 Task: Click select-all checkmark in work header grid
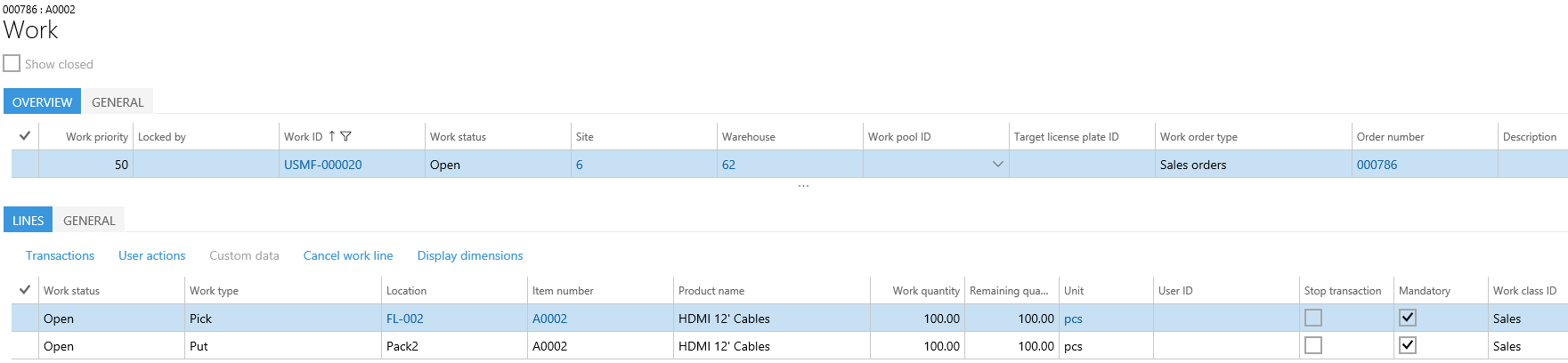click(25, 136)
